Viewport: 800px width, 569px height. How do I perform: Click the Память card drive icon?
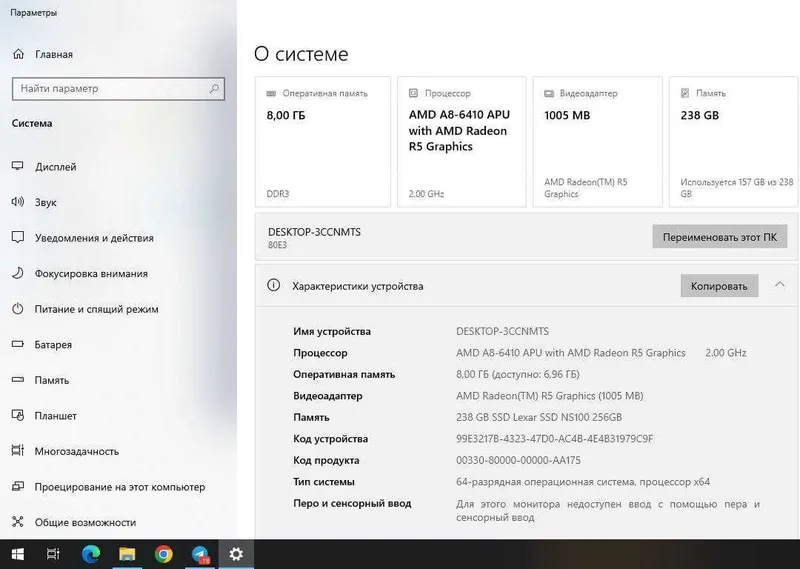tap(685, 93)
